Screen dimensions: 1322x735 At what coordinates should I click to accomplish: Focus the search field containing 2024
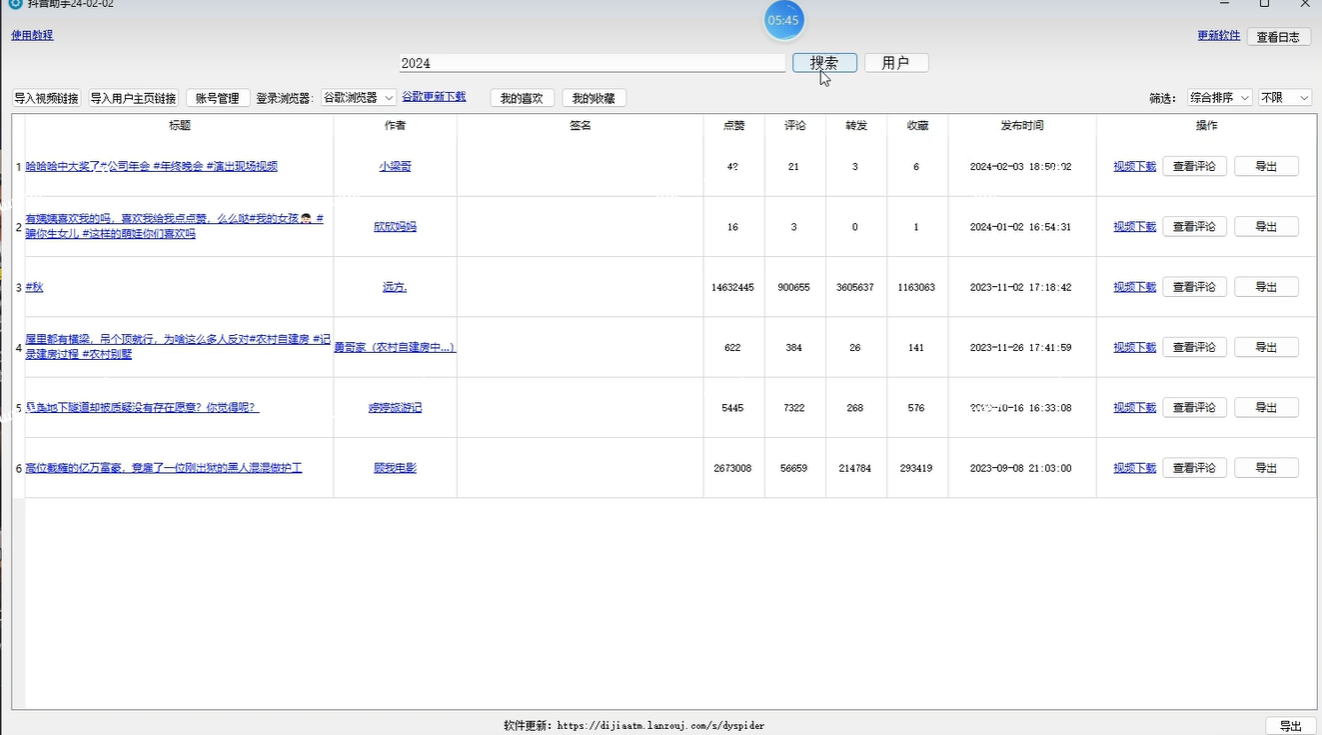[592, 63]
